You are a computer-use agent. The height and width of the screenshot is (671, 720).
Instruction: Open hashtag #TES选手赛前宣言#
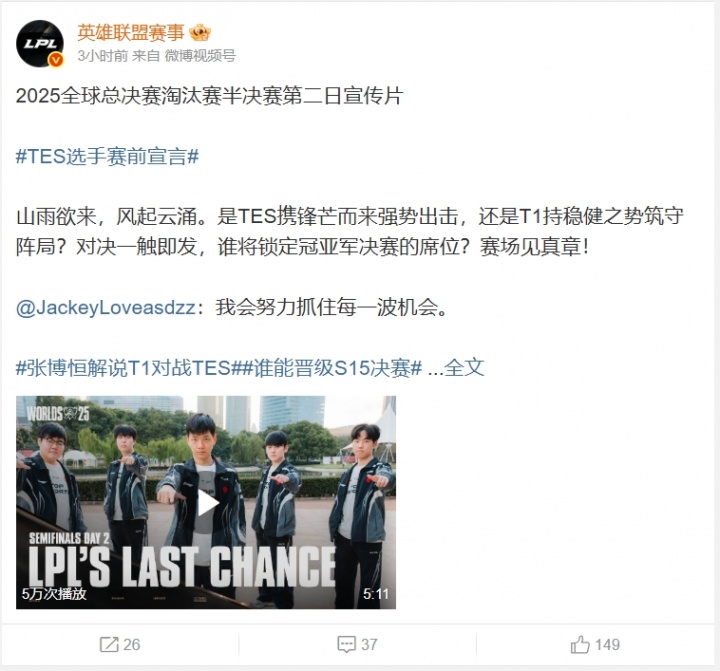point(107,157)
